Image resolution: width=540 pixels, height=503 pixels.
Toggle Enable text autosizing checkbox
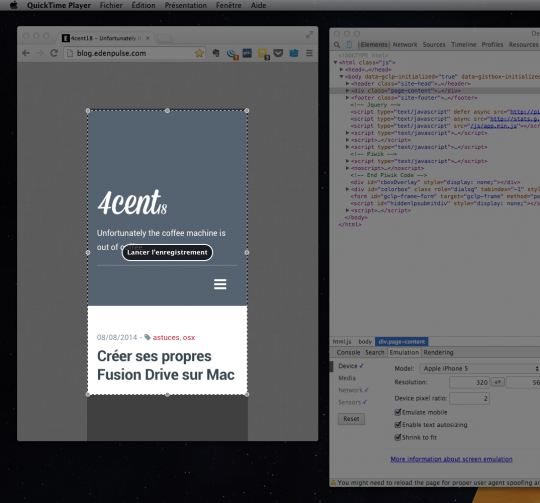[x=398, y=424]
